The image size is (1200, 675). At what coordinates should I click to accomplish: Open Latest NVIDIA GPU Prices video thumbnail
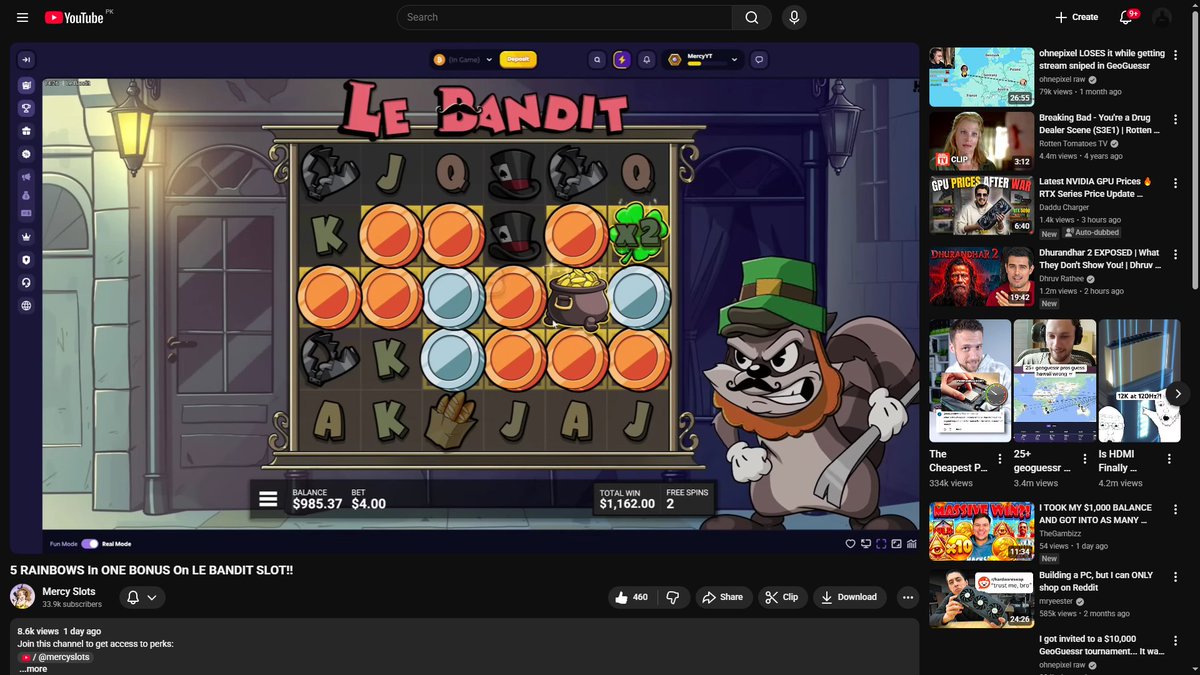pyautogui.click(x=982, y=204)
